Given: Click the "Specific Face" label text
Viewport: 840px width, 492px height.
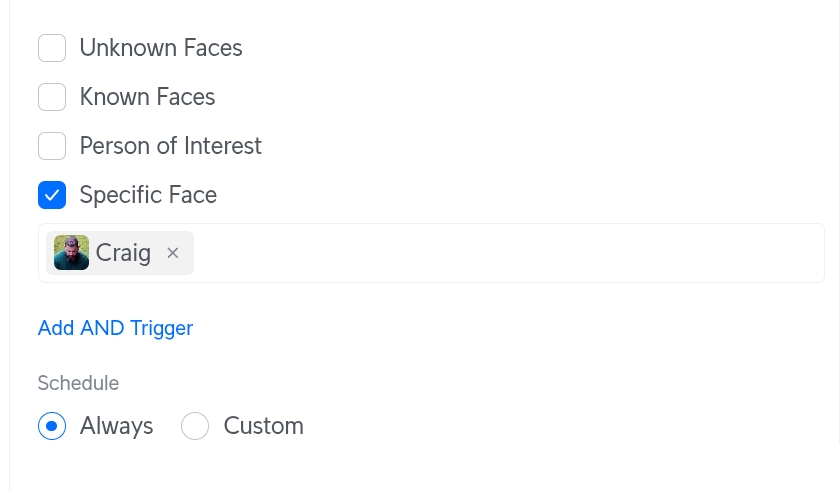Looking at the screenshot, I should (x=148, y=195).
